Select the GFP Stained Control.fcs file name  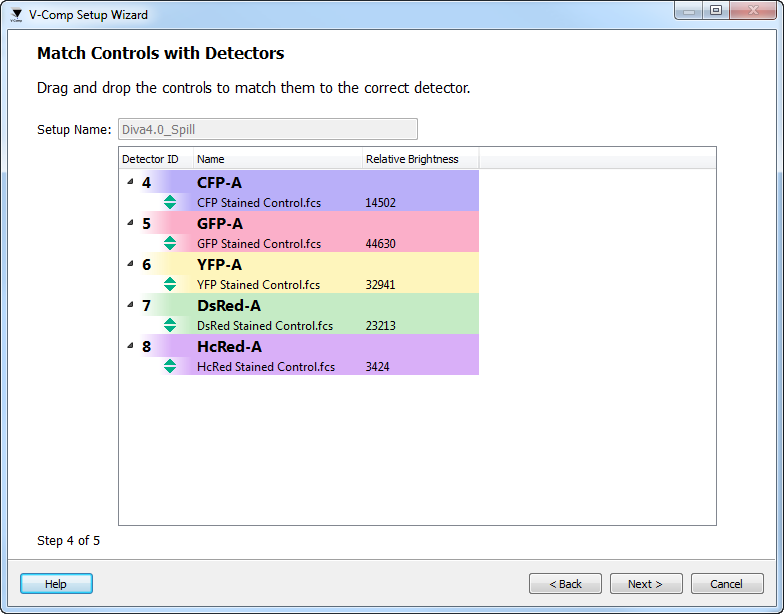[259, 244]
